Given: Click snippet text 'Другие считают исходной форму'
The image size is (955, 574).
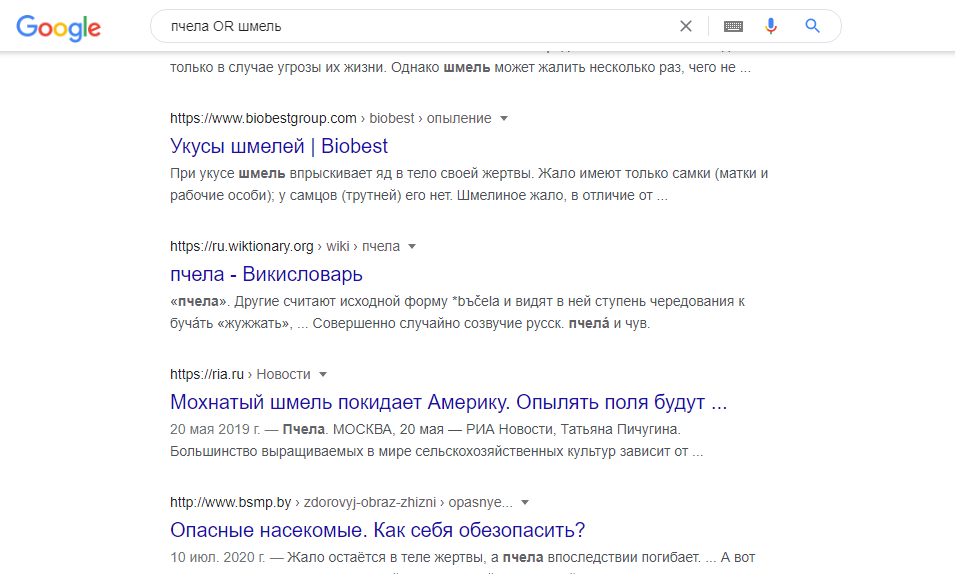Looking at the screenshot, I should tap(341, 302).
